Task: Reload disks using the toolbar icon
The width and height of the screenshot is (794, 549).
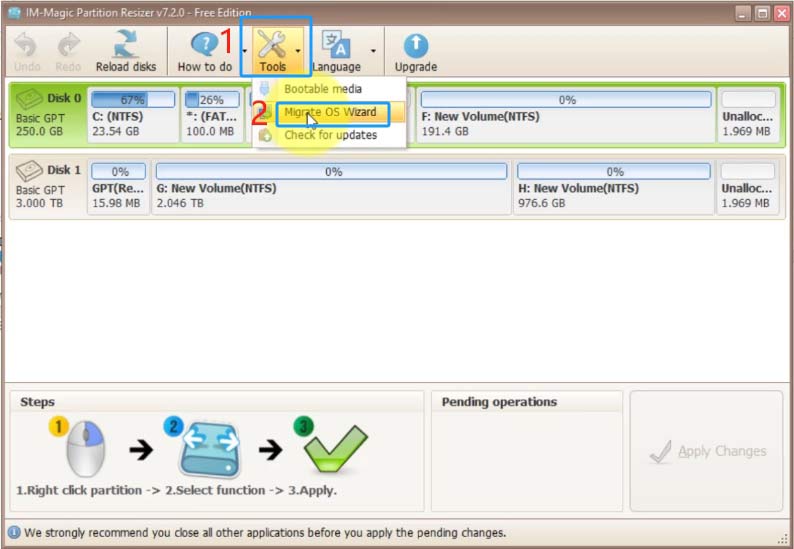Action: click(126, 45)
